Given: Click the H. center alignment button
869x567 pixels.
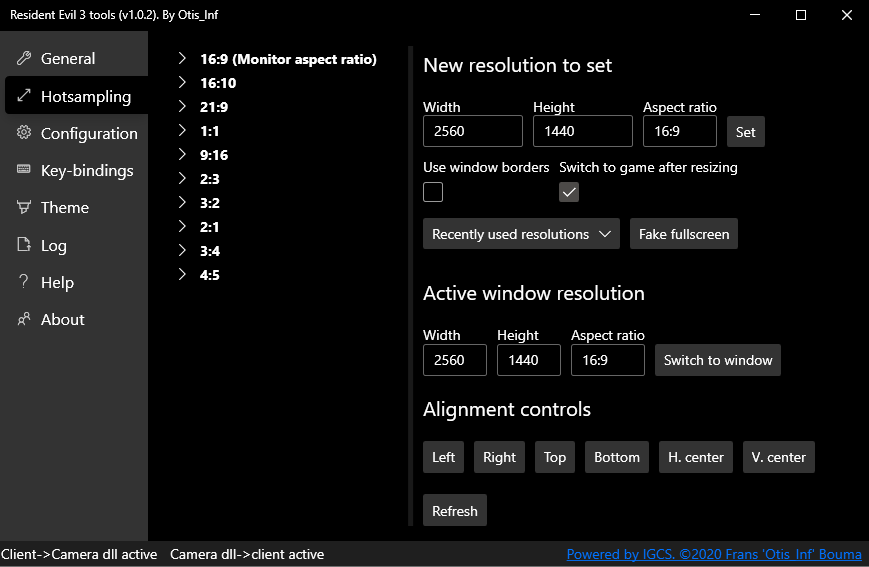Looking at the screenshot, I should click(x=696, y=457).
